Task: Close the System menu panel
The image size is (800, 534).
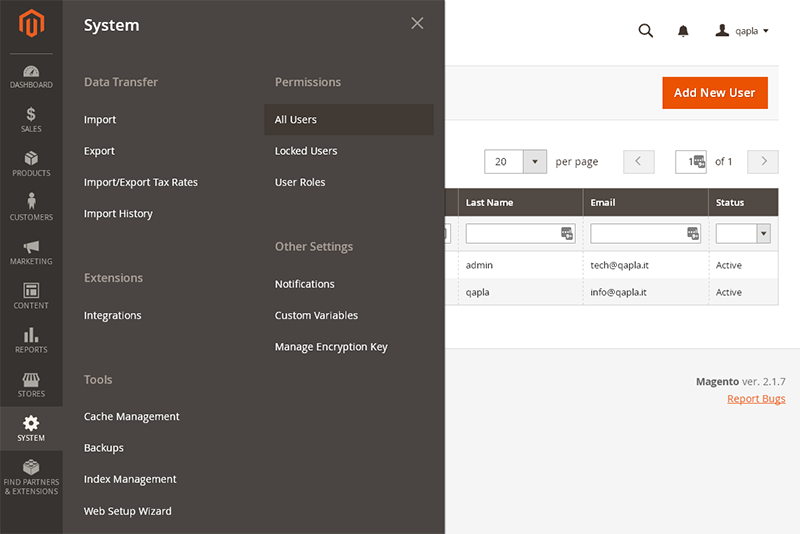Action: [x=417, y=24]
